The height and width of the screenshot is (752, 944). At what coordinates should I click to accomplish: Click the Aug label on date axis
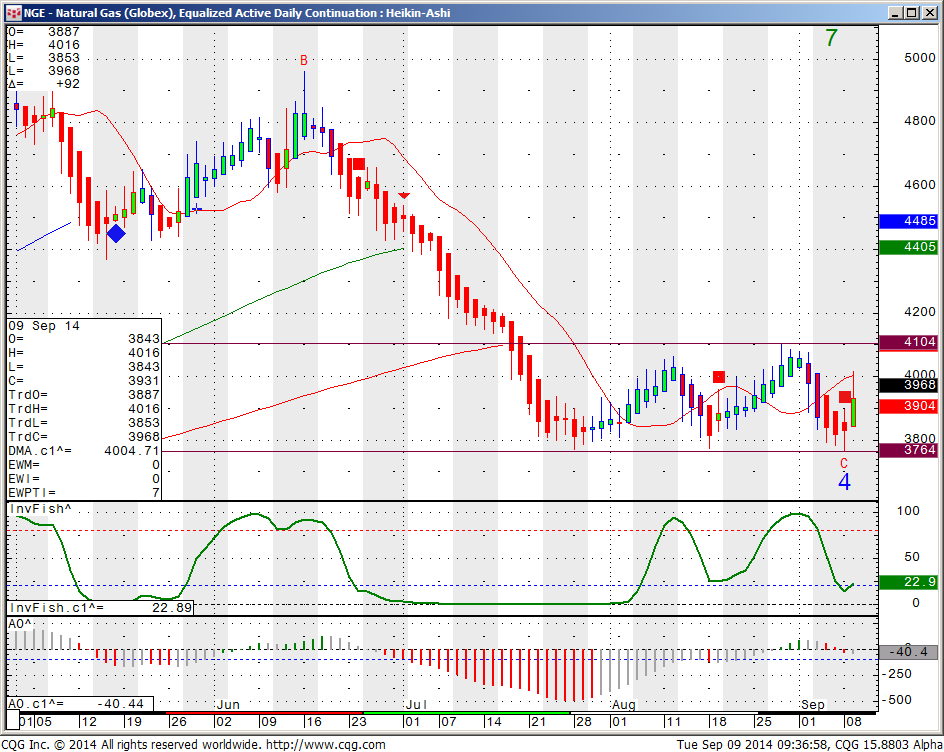(624, 705)
